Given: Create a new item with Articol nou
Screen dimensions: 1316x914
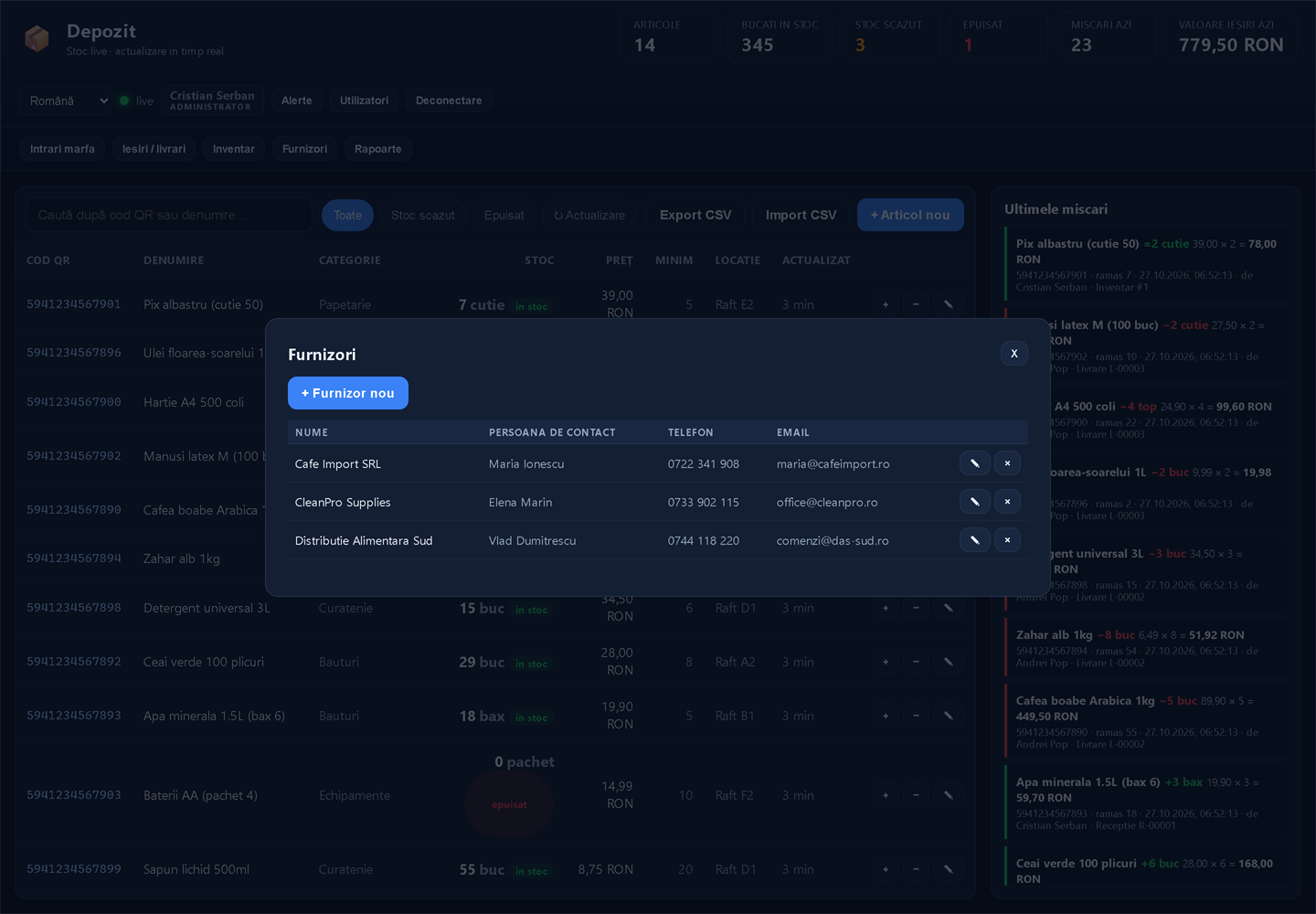Looking at the screenshot, I should (910, 215).
